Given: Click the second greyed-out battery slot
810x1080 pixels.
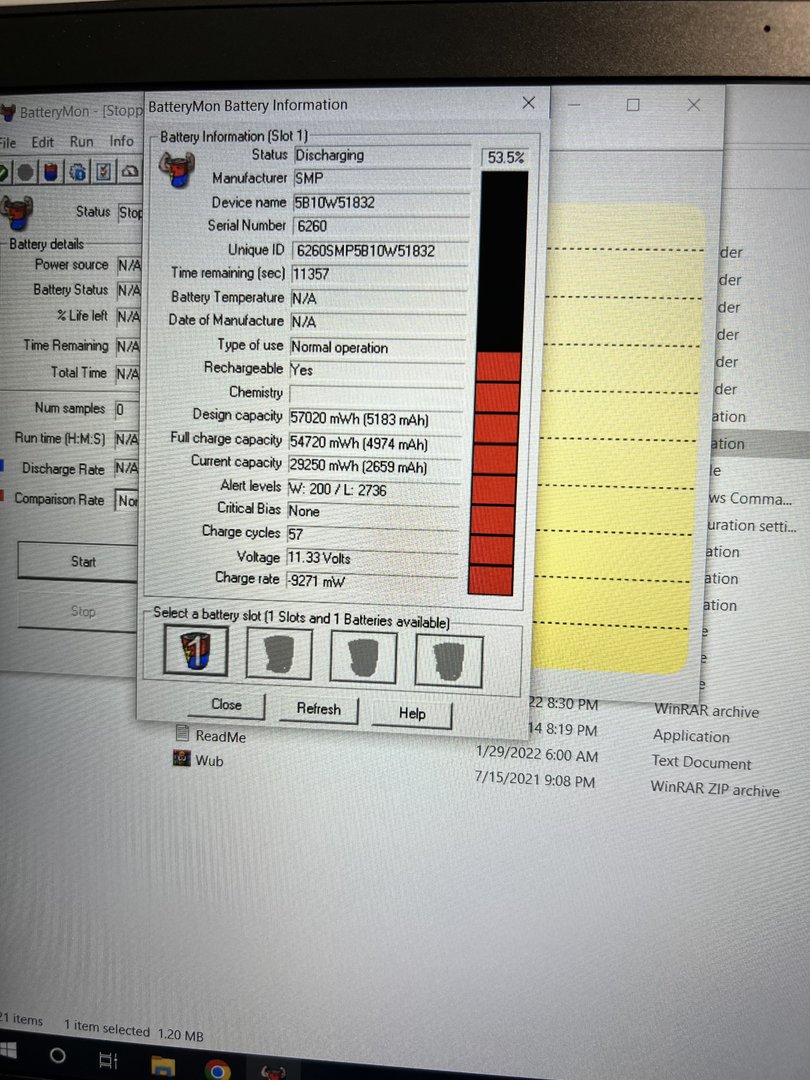Looking at the screenshot, I should (280, 656).
